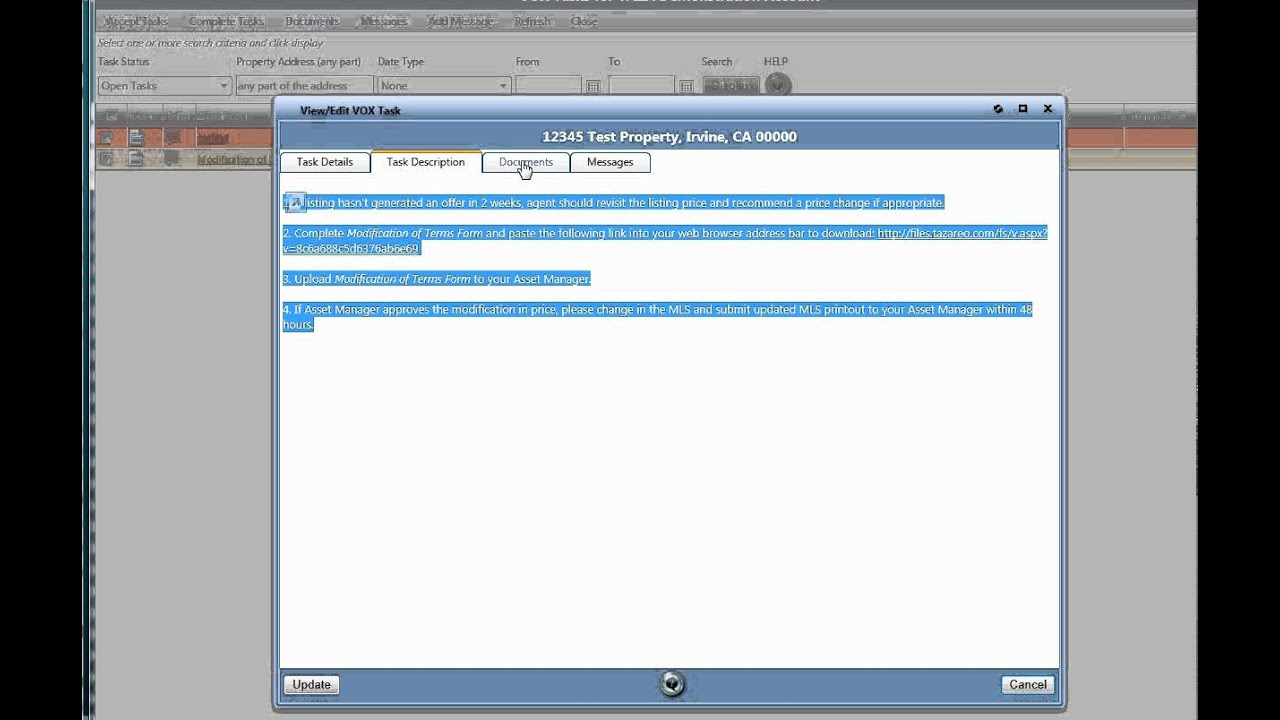Click Refresh in the background toolbar

click(x=532, y=21)
